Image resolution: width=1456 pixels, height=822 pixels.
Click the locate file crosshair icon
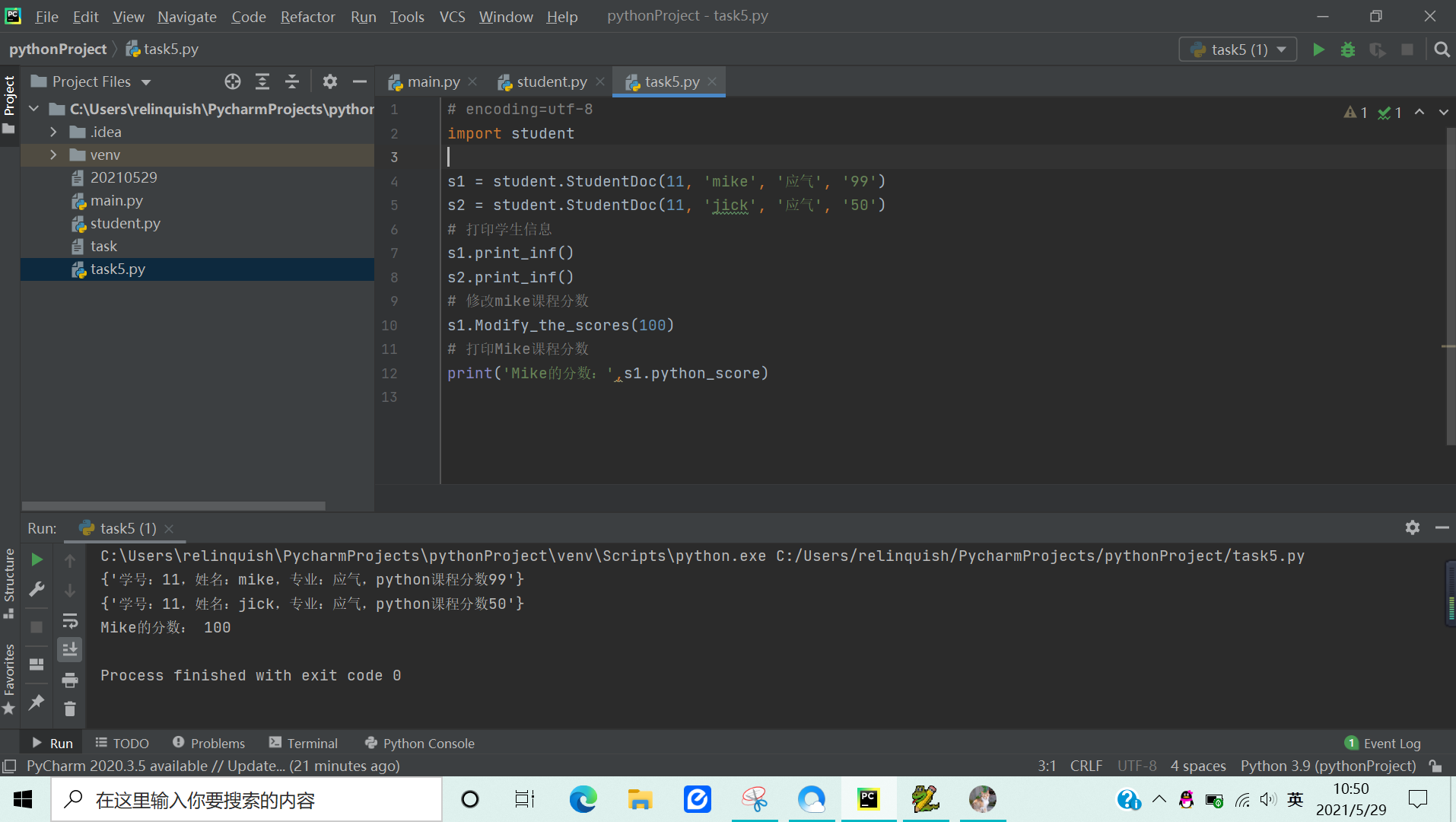233,81
